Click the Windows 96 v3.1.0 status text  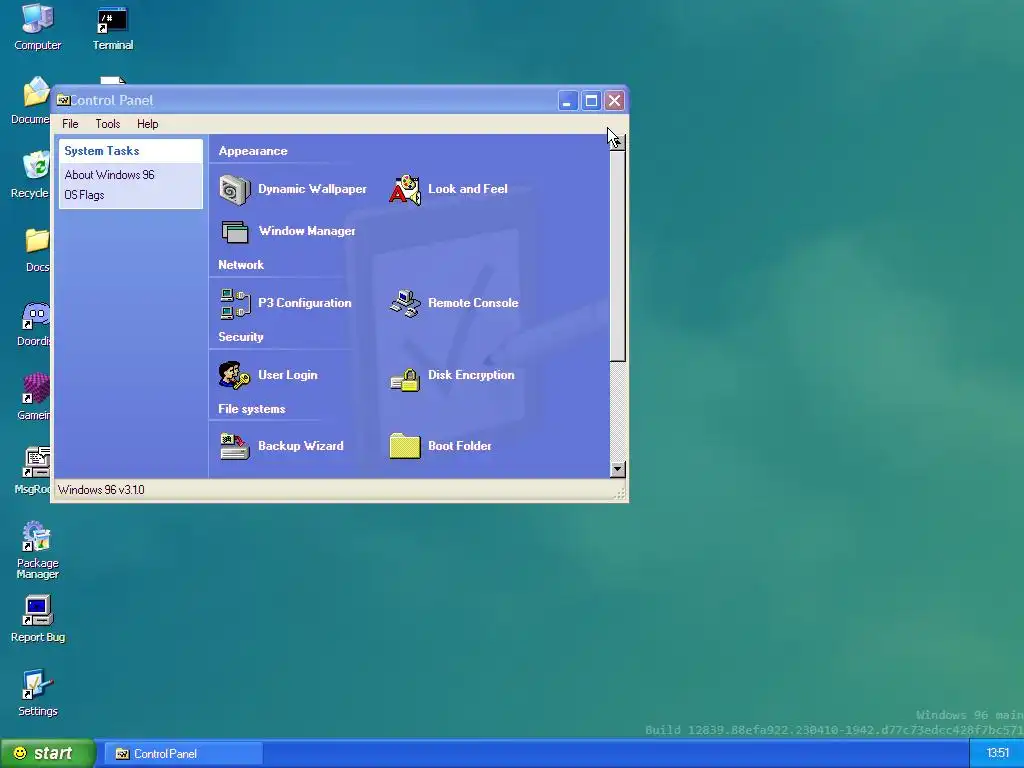[101, 490]
